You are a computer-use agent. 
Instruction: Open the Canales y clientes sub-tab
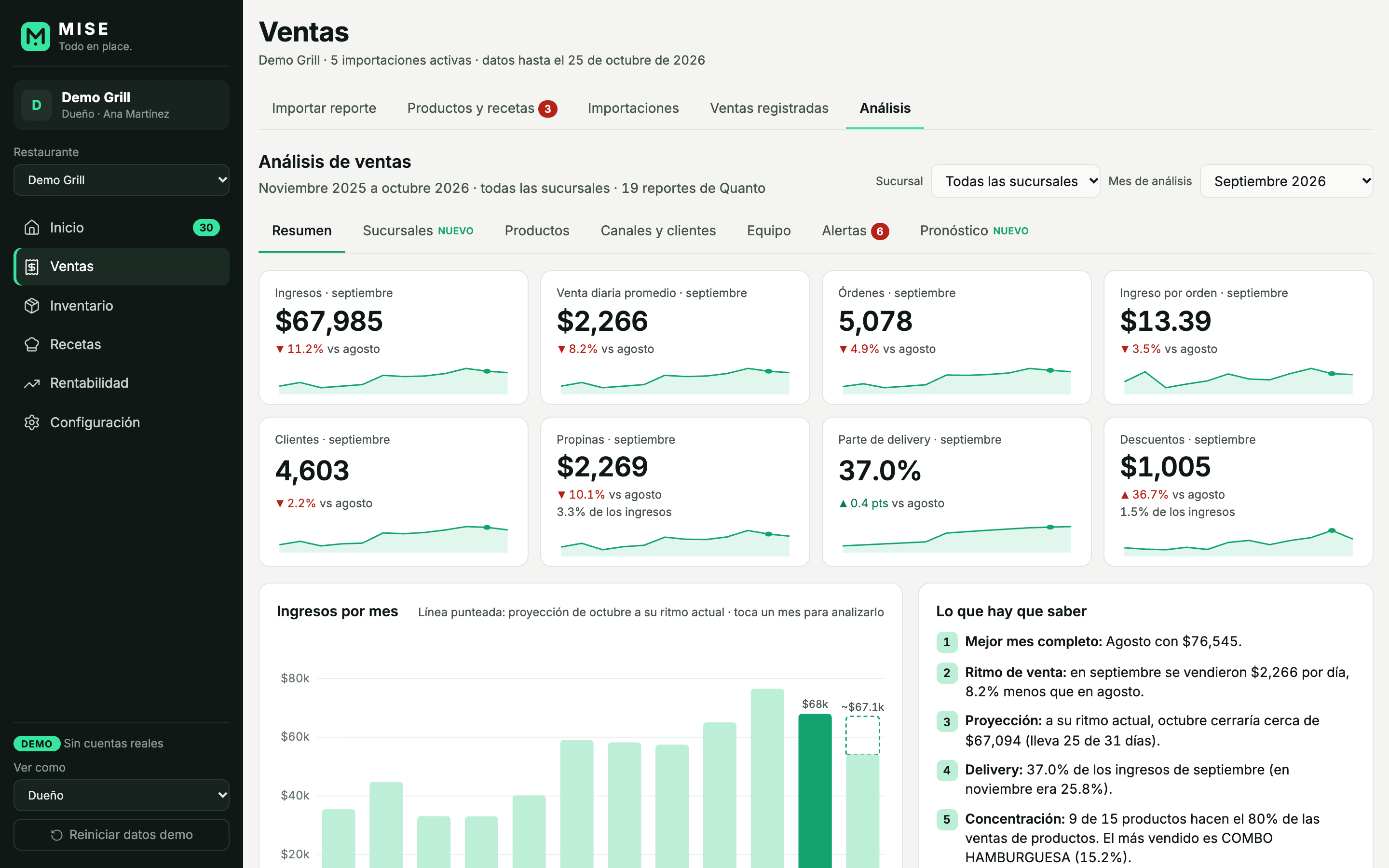[x=658, y=231]
